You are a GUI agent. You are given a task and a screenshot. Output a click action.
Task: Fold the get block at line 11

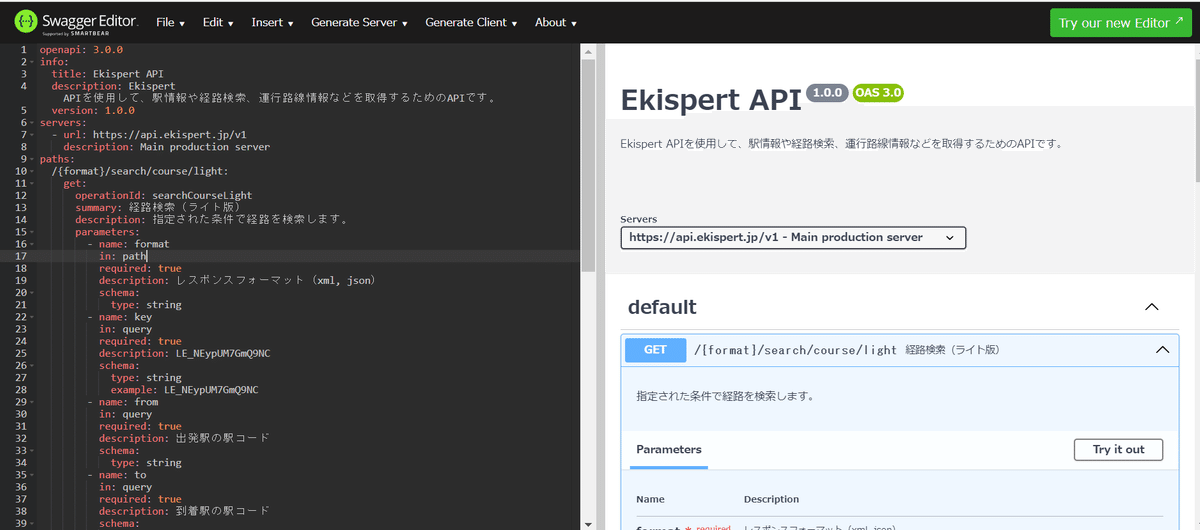coord(33,183)
